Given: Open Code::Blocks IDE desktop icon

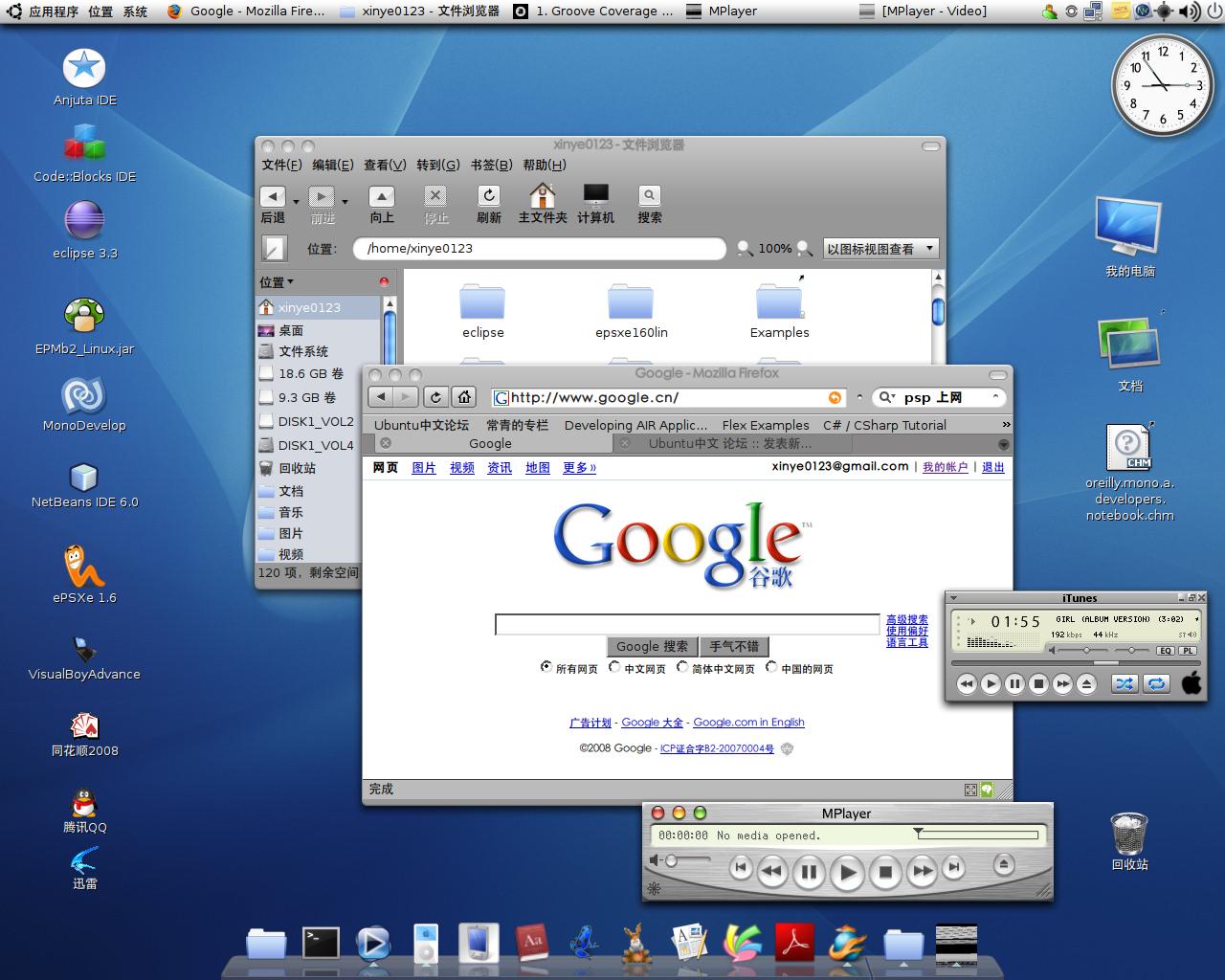Looking at the screenshot, I should 84,154.
